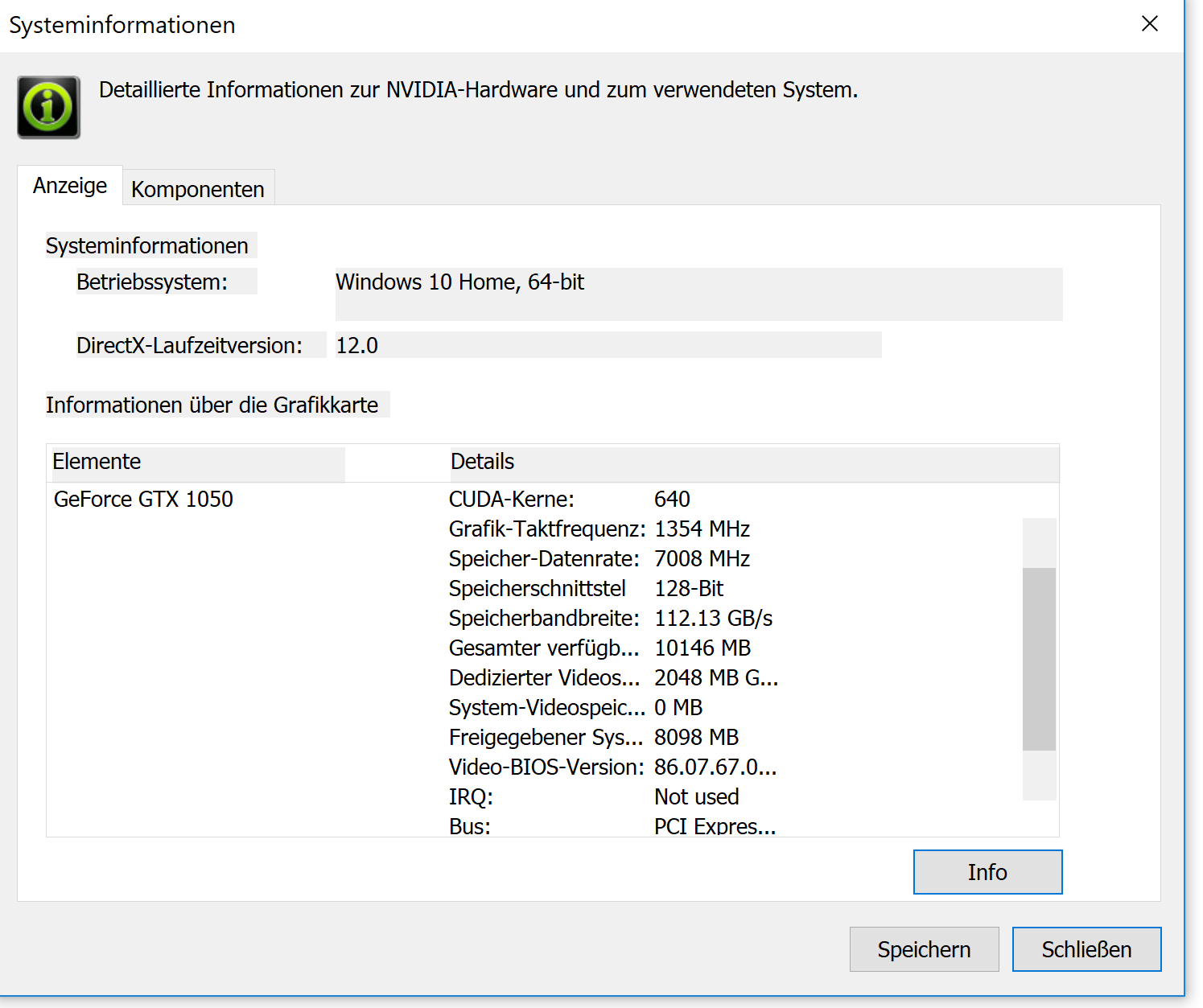Click the Systeminformationen group heading
Viewport: 1203px width, 1008px height.
(146, 245)
